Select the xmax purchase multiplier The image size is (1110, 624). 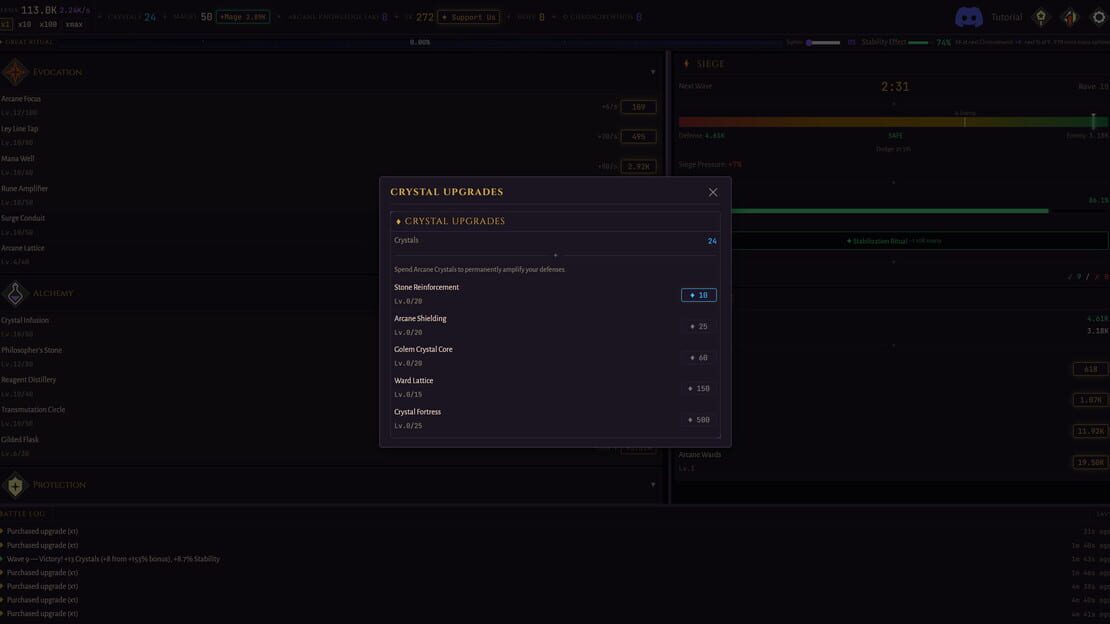pos(74,25)
